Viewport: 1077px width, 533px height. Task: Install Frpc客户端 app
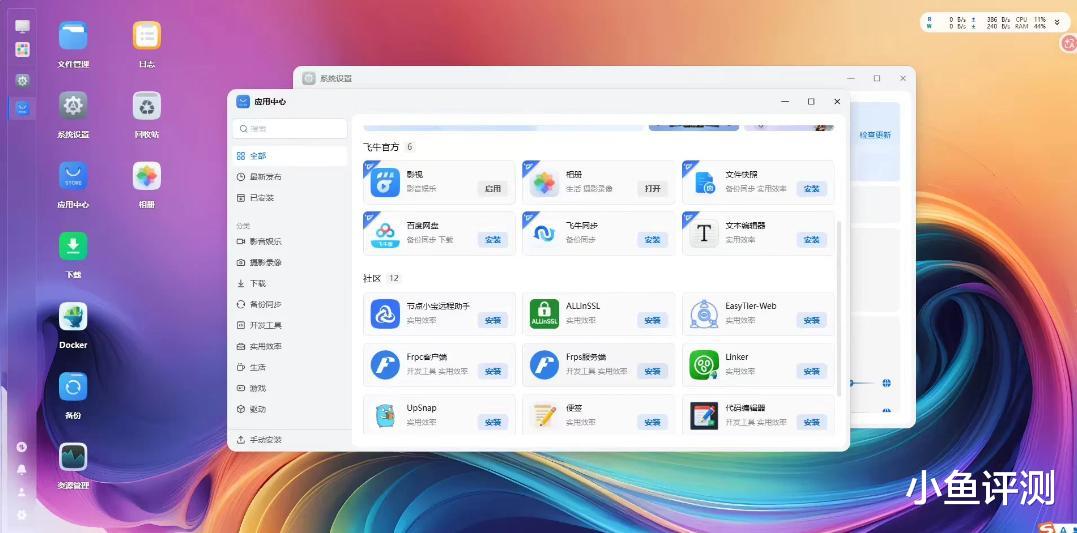coord(492,371)
